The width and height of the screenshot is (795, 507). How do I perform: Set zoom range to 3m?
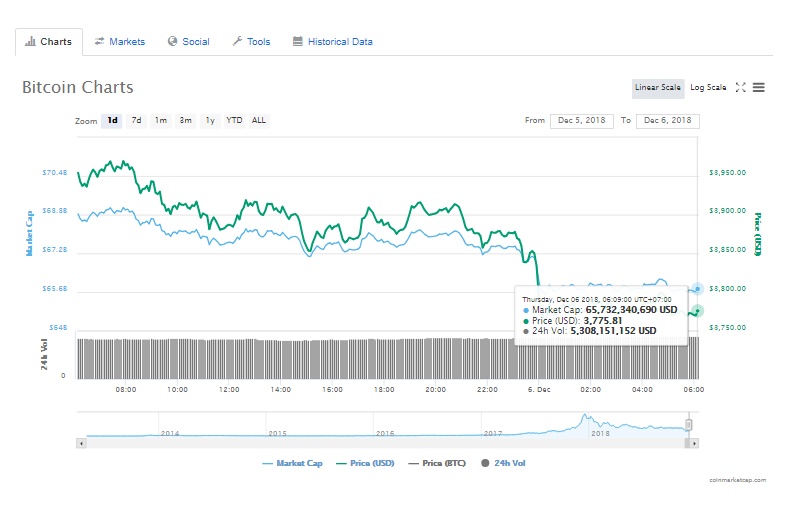(186, 121)
